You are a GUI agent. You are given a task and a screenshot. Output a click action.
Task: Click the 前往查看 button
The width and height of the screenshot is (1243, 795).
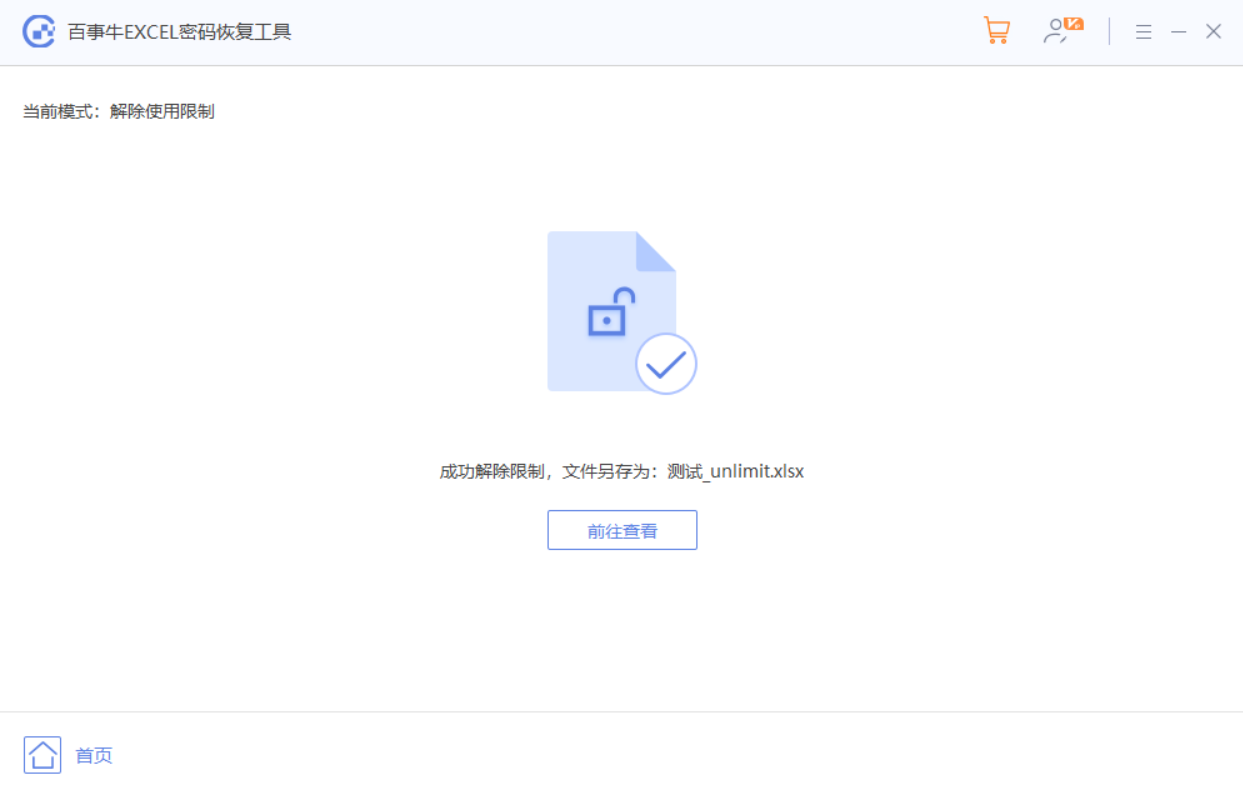coord(622,530)
